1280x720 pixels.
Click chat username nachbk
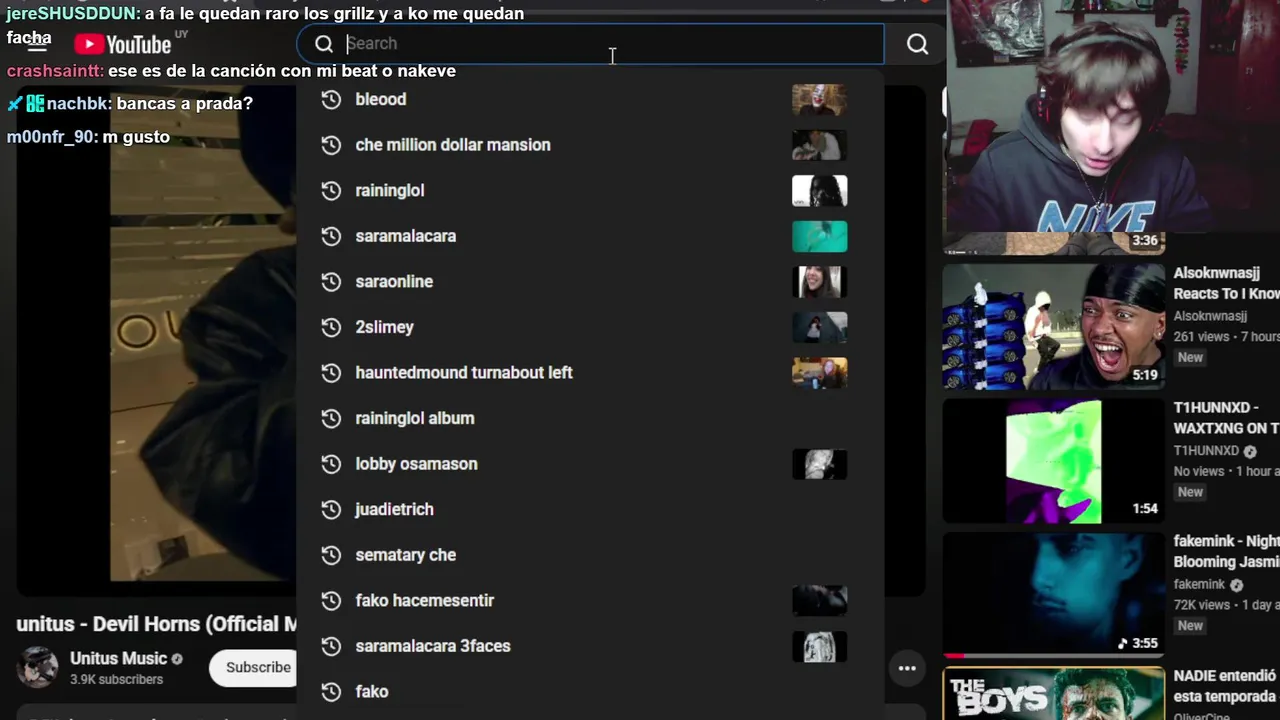78,104
